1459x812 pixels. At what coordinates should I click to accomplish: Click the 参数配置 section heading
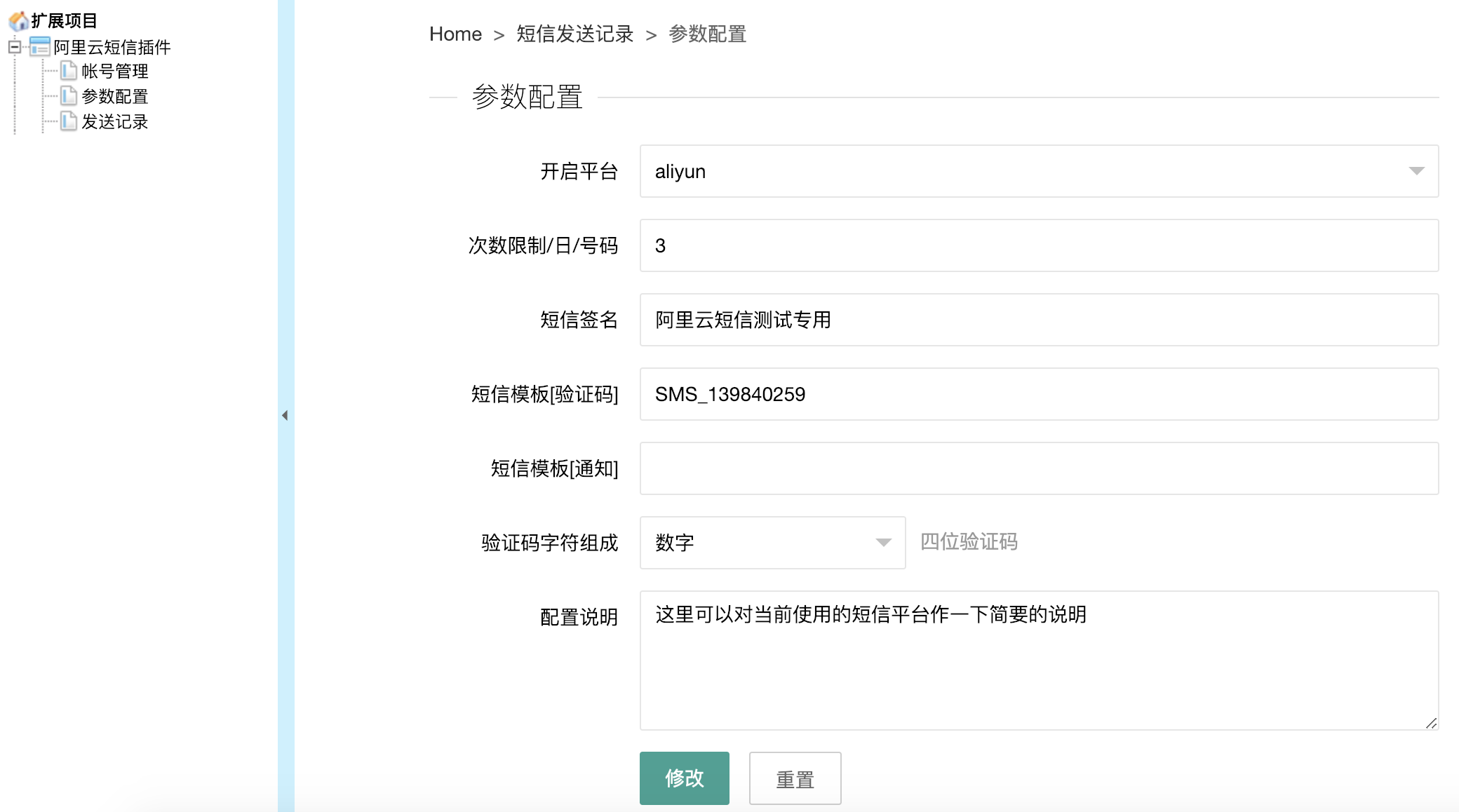(527, 97)
